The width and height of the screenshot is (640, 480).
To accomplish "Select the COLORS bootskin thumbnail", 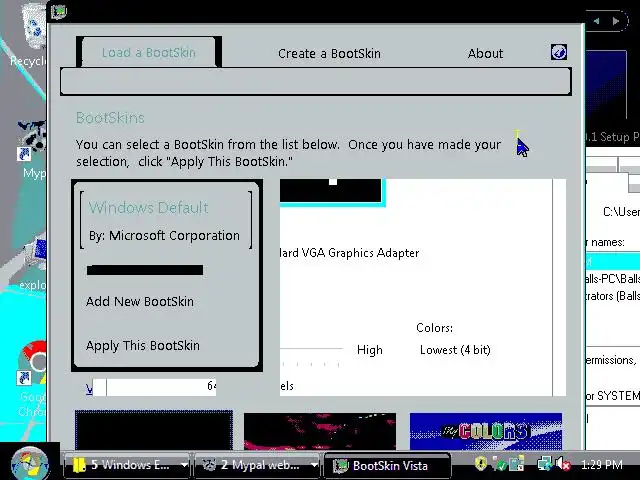I will (486, 431).
